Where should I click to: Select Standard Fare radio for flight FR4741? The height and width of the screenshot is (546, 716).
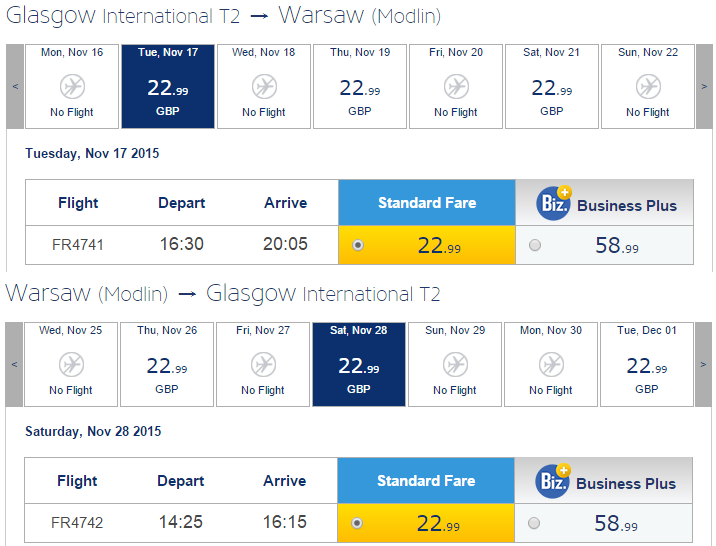(x=358, y=245)
